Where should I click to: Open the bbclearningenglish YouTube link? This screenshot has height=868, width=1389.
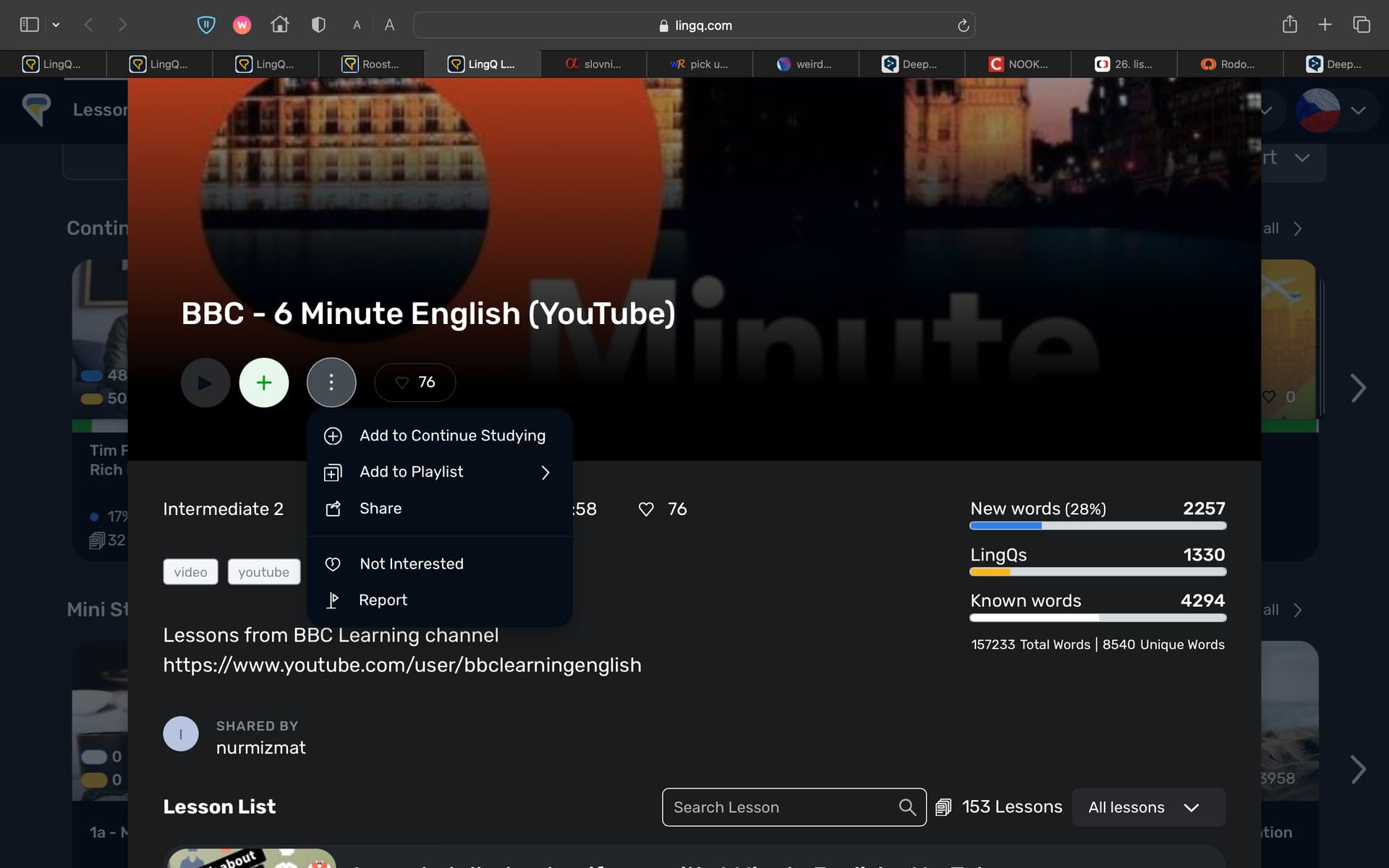(x=402, y=665)
